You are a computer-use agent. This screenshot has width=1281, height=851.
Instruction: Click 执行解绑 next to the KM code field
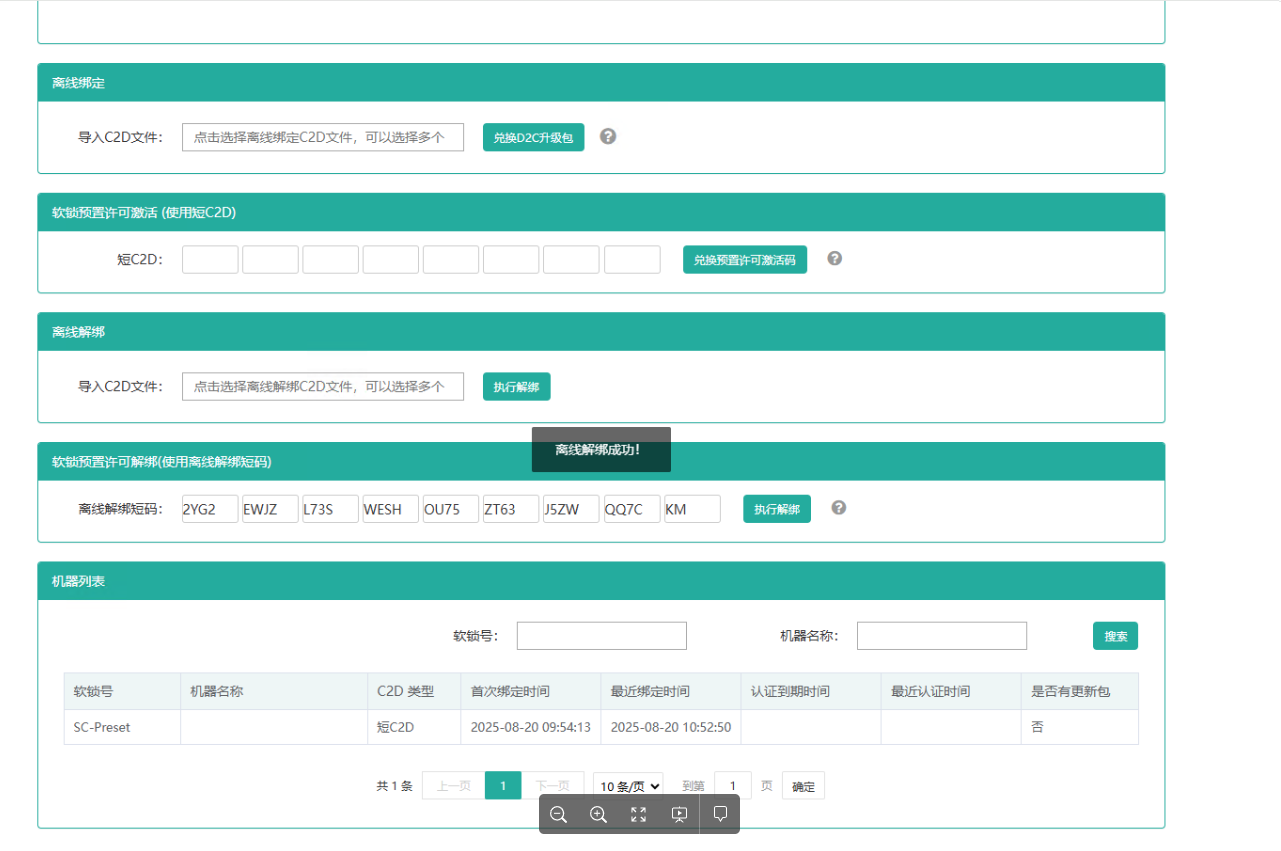pos(777,509)
